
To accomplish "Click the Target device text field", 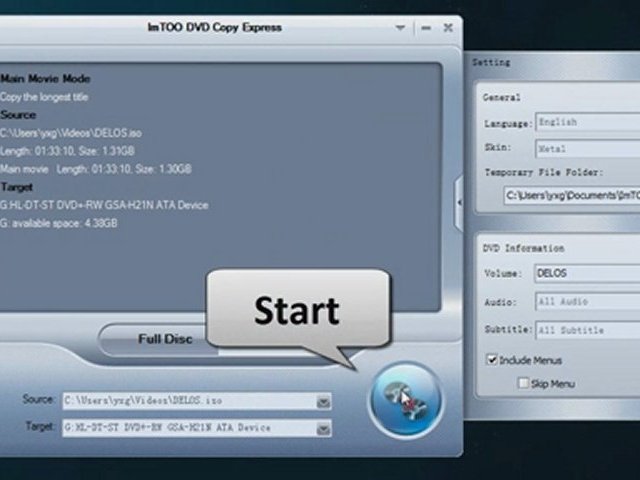I will click(x=187, y=428).
